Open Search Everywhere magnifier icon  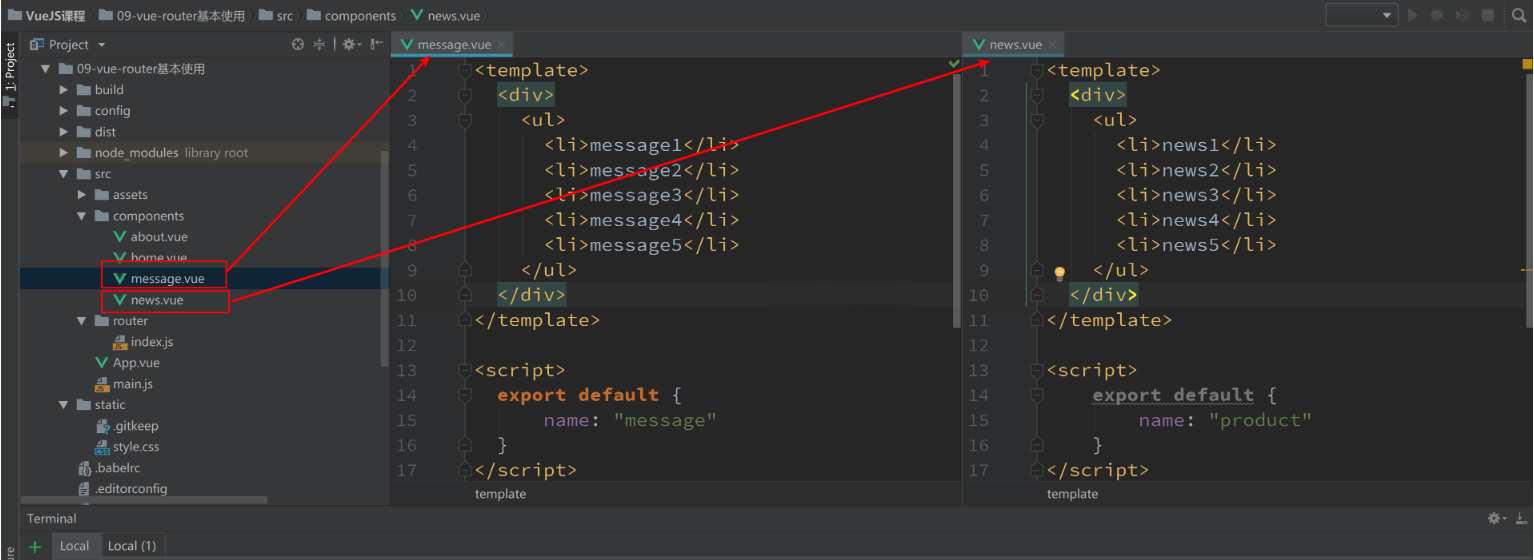coord(1517,15)
